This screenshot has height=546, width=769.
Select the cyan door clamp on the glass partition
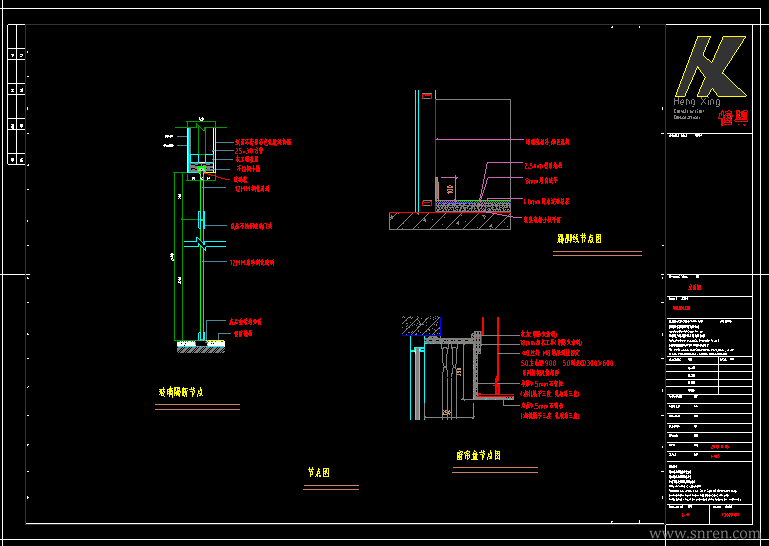(201, 220)
